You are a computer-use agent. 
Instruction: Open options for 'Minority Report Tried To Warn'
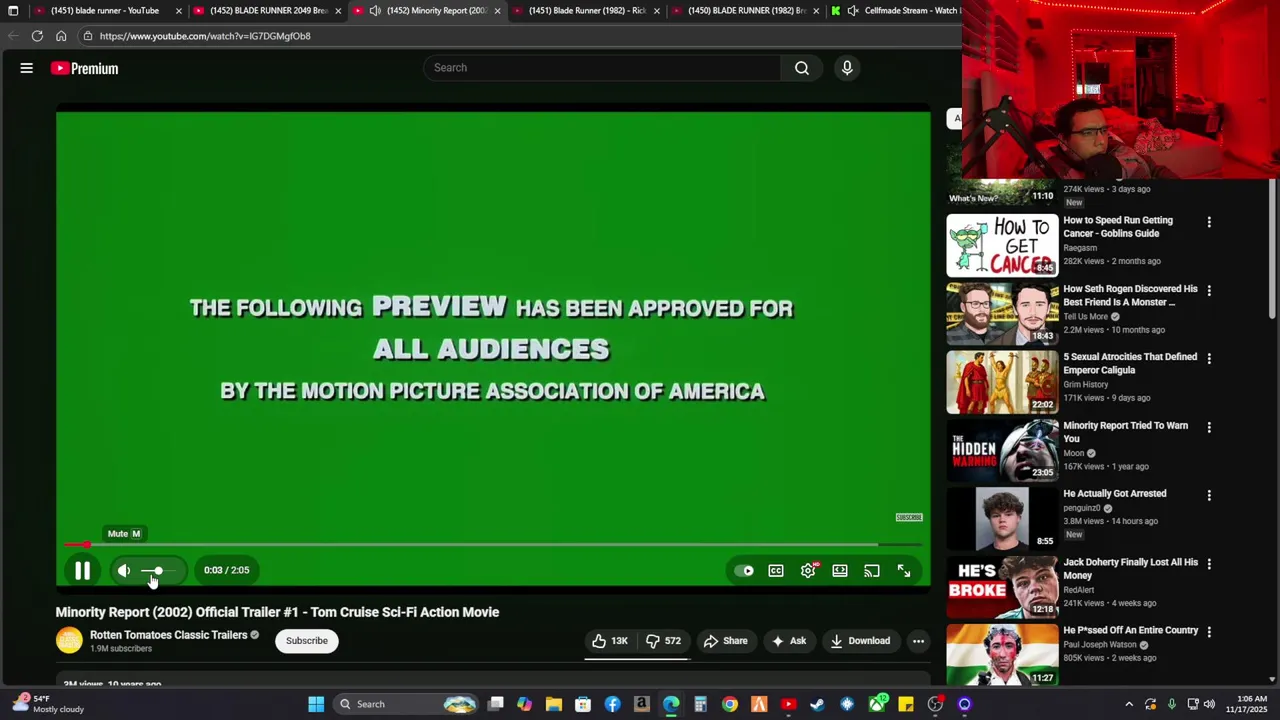(1209, 427)
